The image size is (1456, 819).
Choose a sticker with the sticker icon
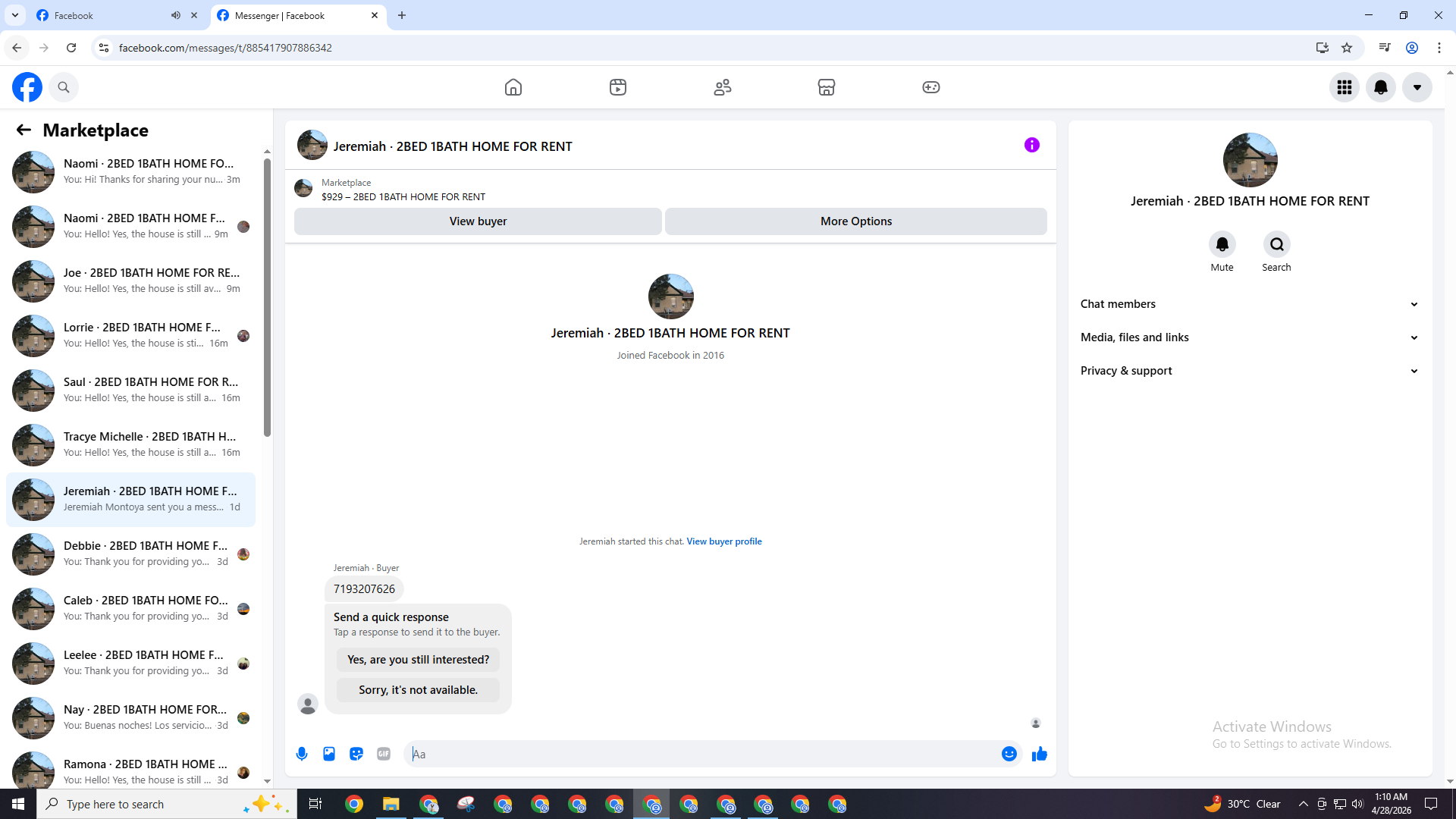point(356,754)
